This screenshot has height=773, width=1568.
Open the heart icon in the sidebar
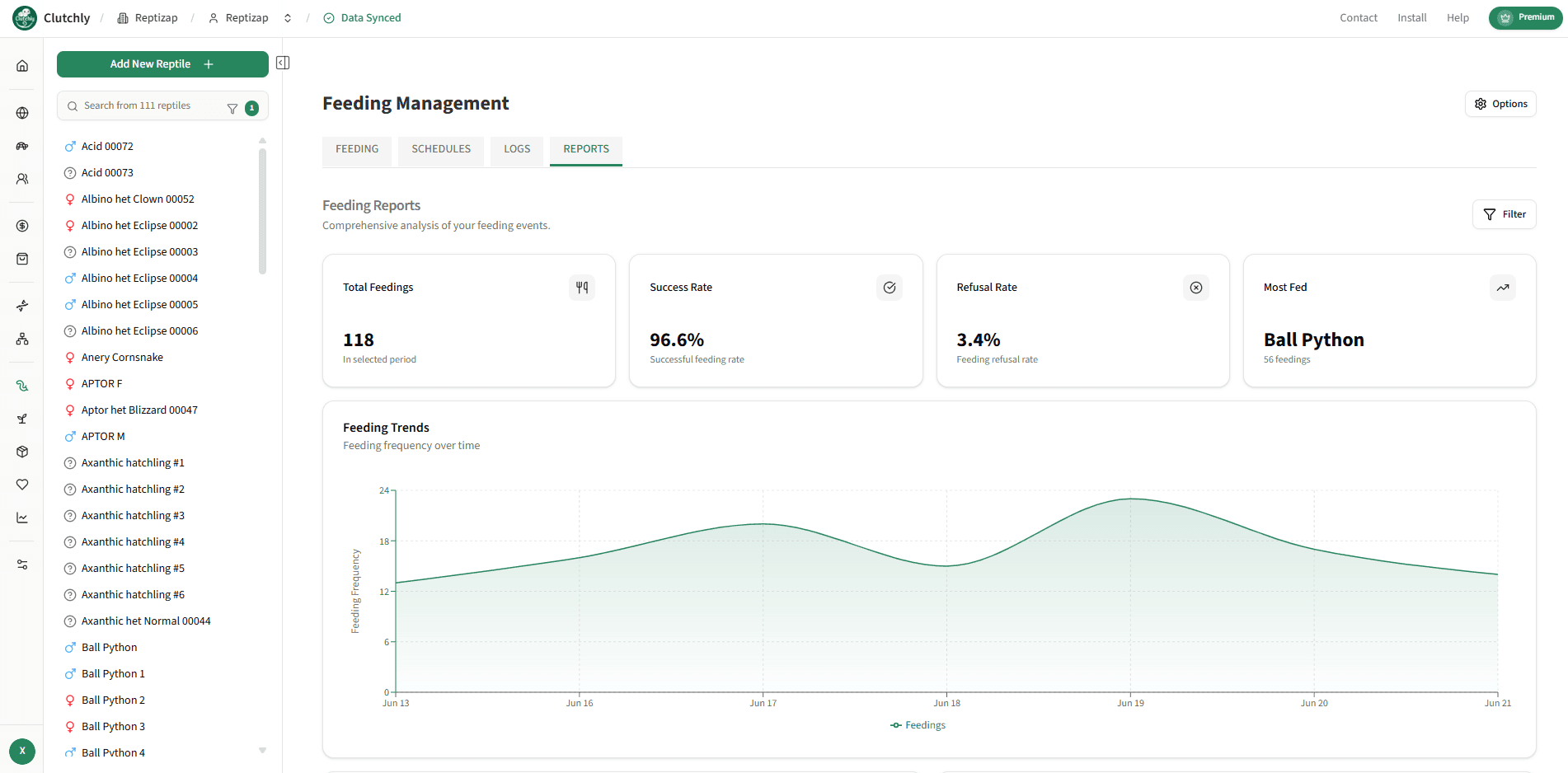tap(22, 485)
